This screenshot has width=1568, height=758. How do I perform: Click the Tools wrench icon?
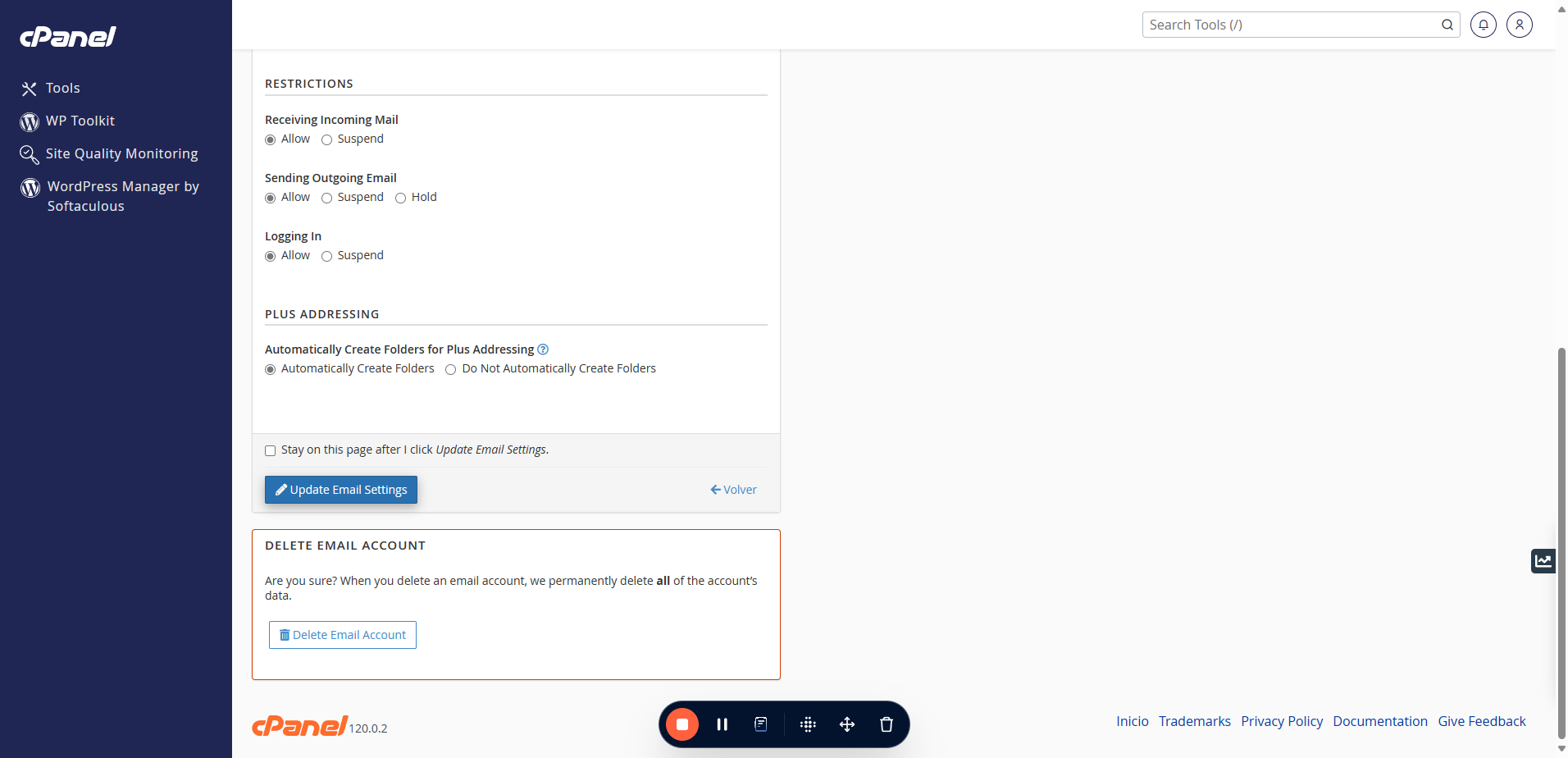point(30,89)
